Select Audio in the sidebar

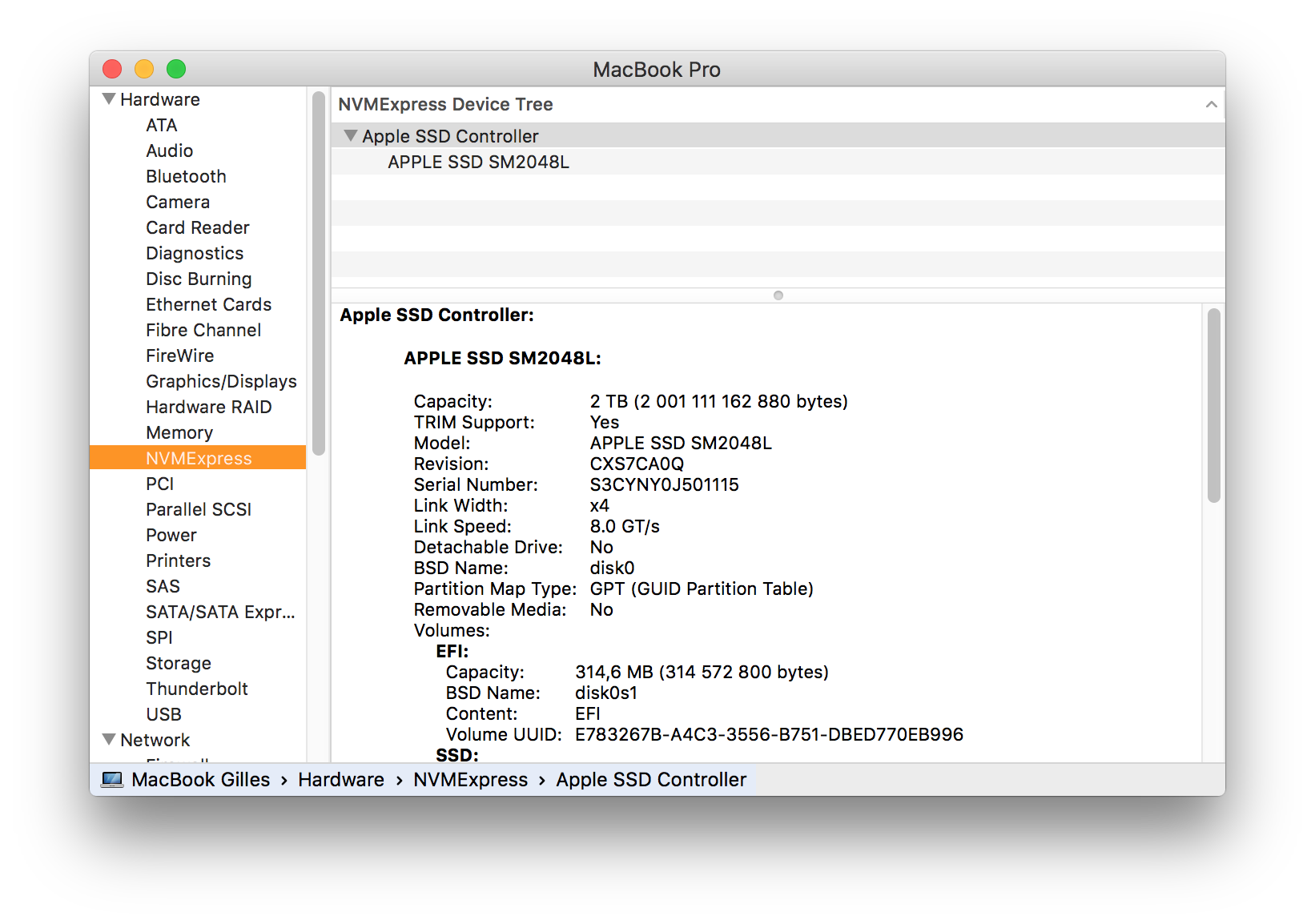[169, 151]
